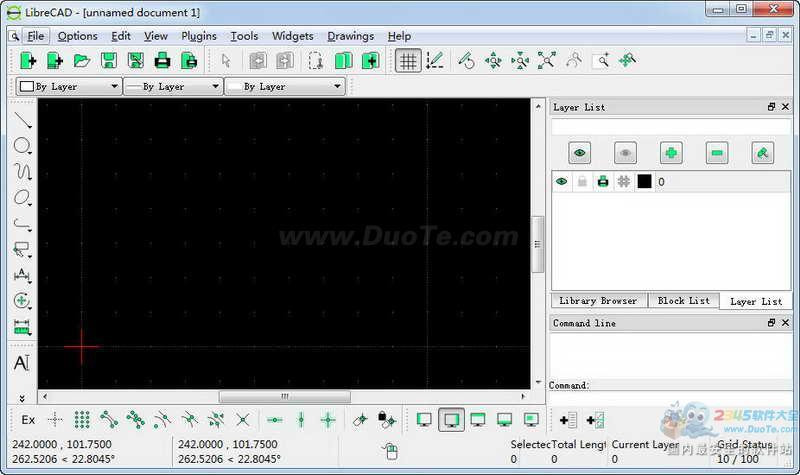Select the Line drawing tool
Viewport: 800px width, 475px height.
22,120
